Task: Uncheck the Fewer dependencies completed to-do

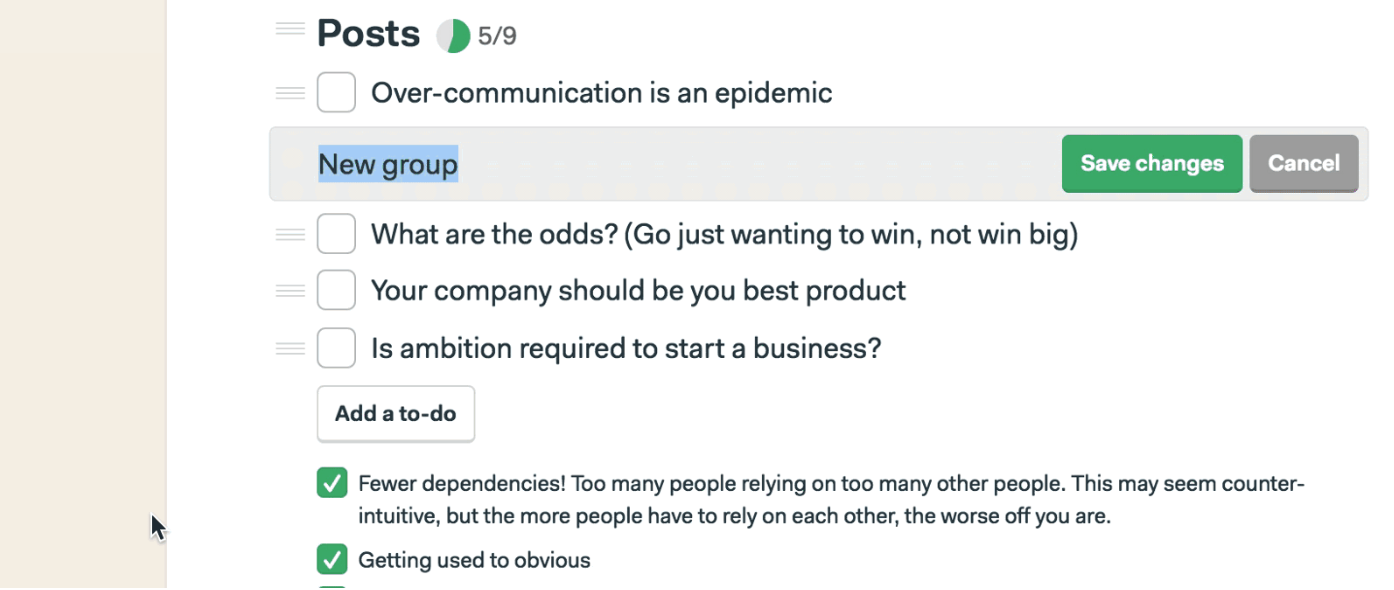Action: click(332, 483)
